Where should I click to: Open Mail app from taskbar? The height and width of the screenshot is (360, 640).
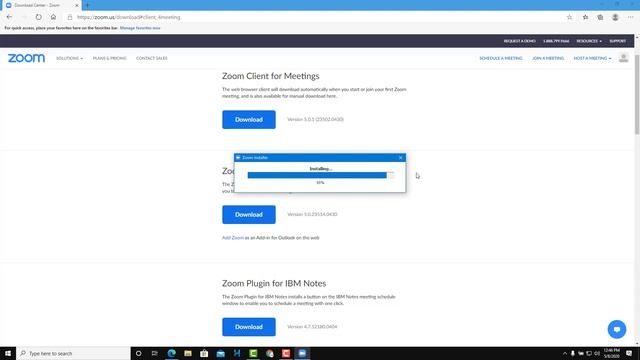(x=220, y=353)
